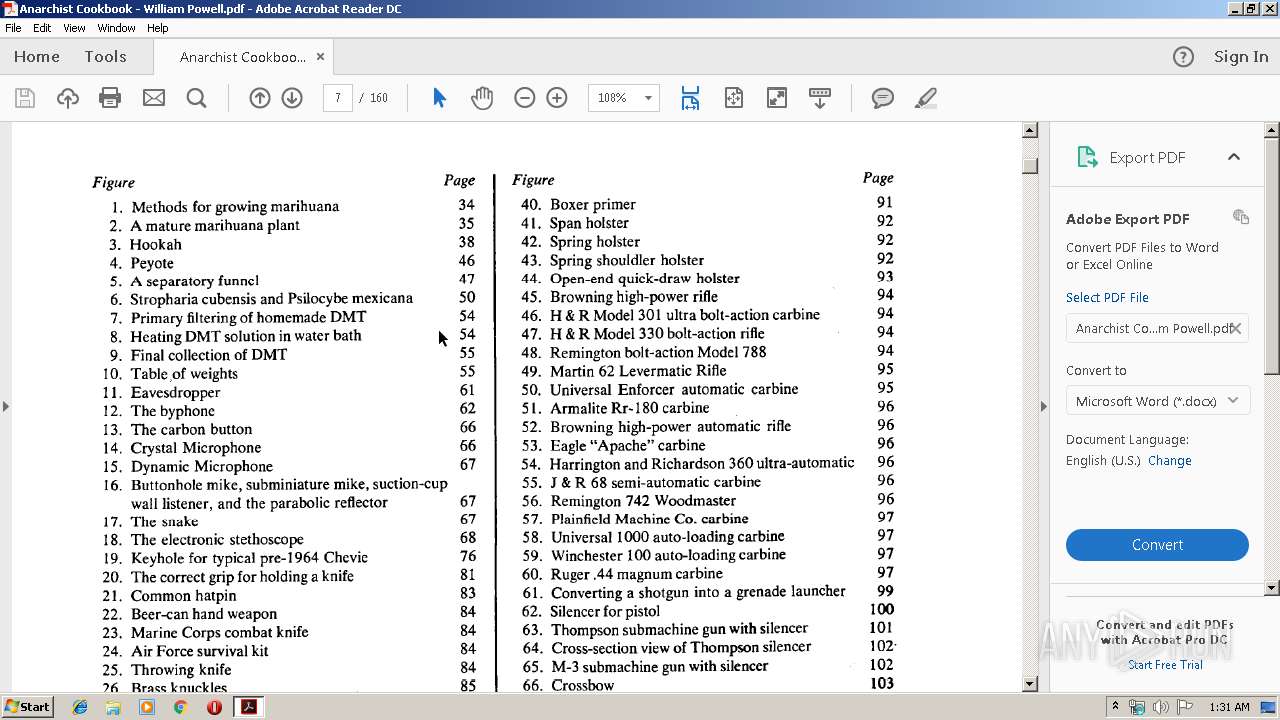This screenshot has height=720, width=1280.
Task: Select the highlighter sign tool
Action: [926, 98]
